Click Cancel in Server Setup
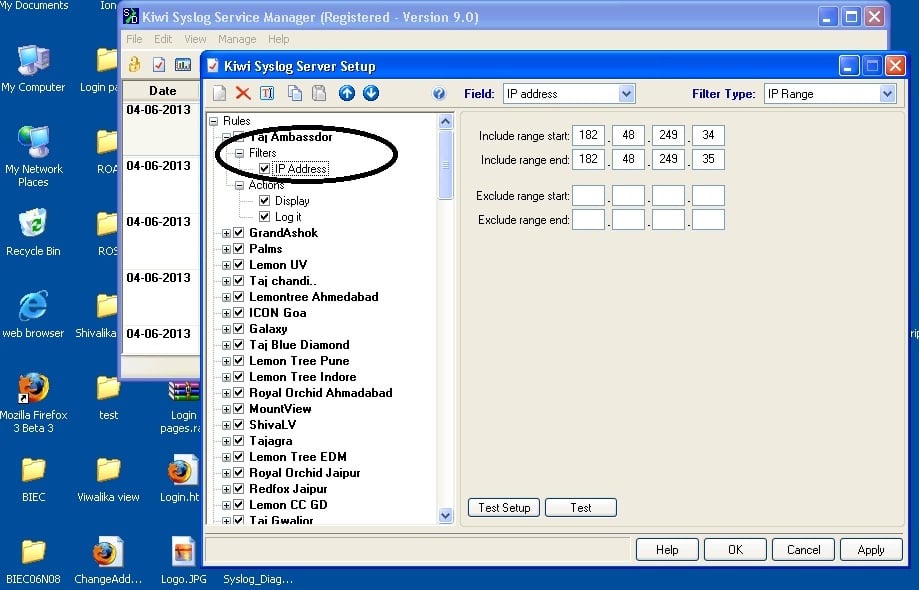 coord(804,550)
